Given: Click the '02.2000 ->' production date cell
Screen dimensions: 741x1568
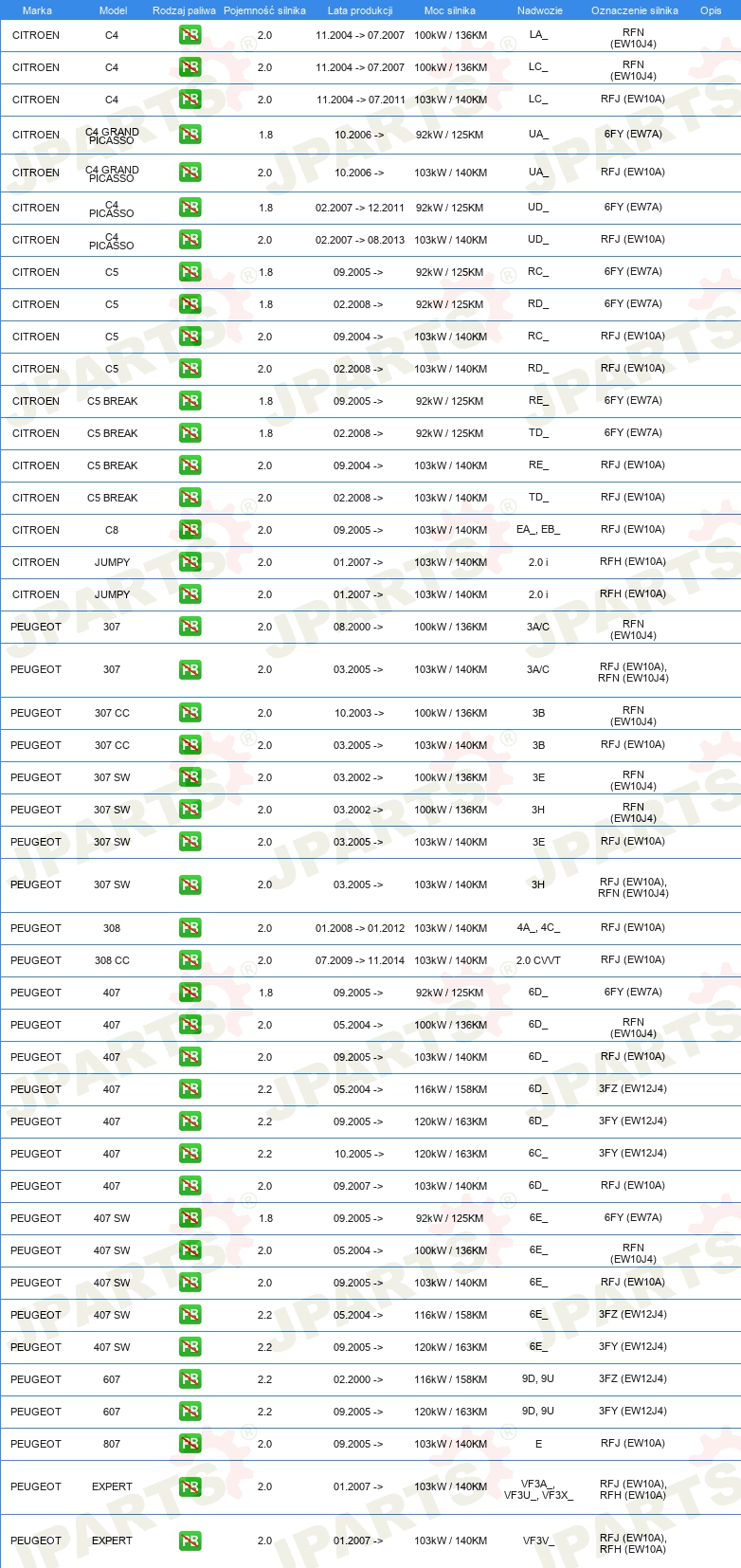Looking at the screenshot, I should point(358,1379).
